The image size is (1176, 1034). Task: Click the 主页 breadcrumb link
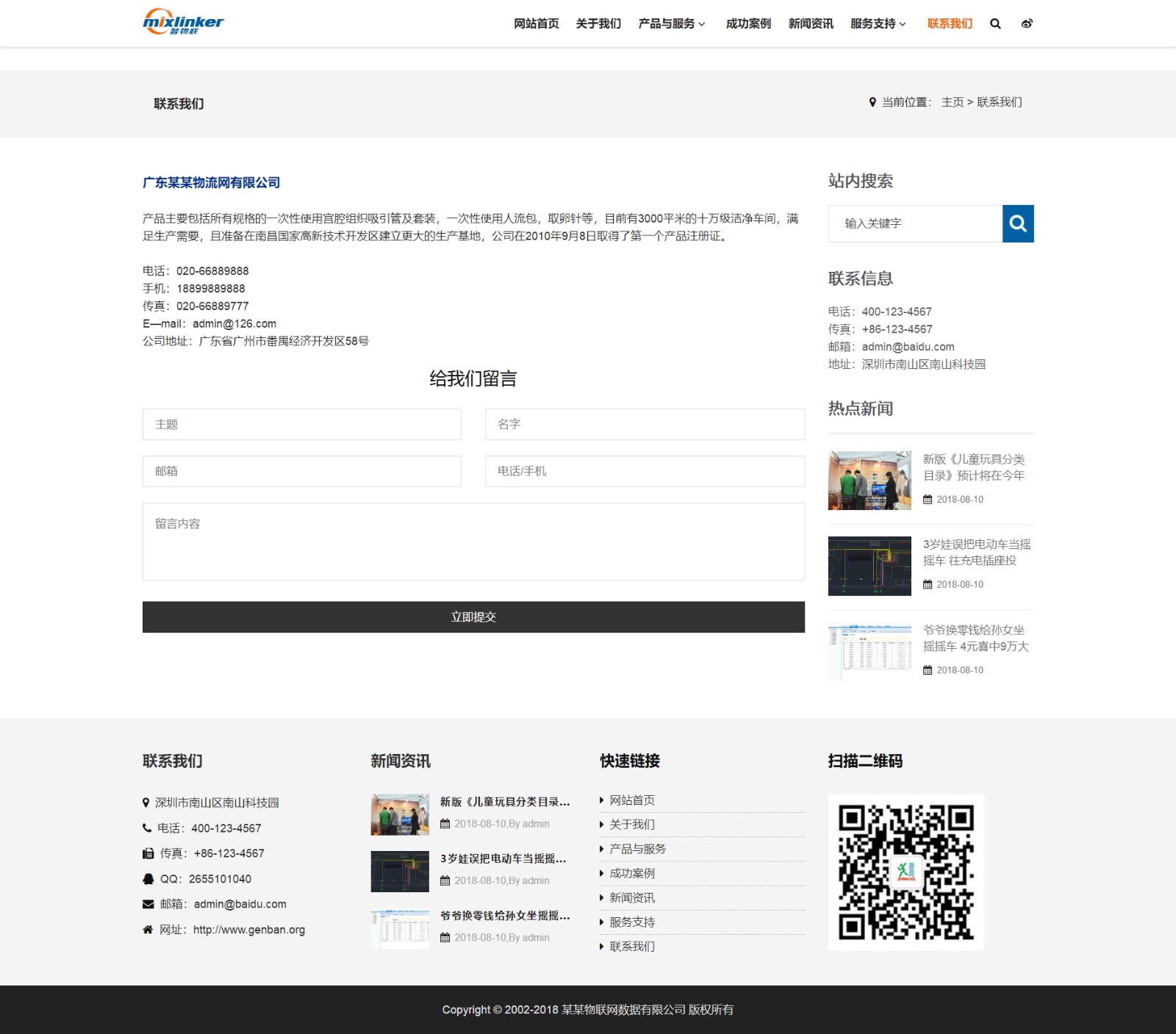pos(952,102)
